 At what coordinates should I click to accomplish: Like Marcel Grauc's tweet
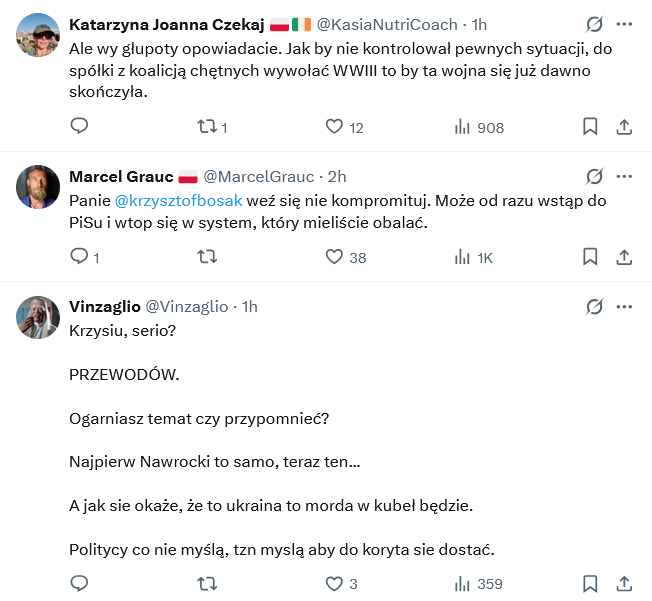[x=335, y=257]
